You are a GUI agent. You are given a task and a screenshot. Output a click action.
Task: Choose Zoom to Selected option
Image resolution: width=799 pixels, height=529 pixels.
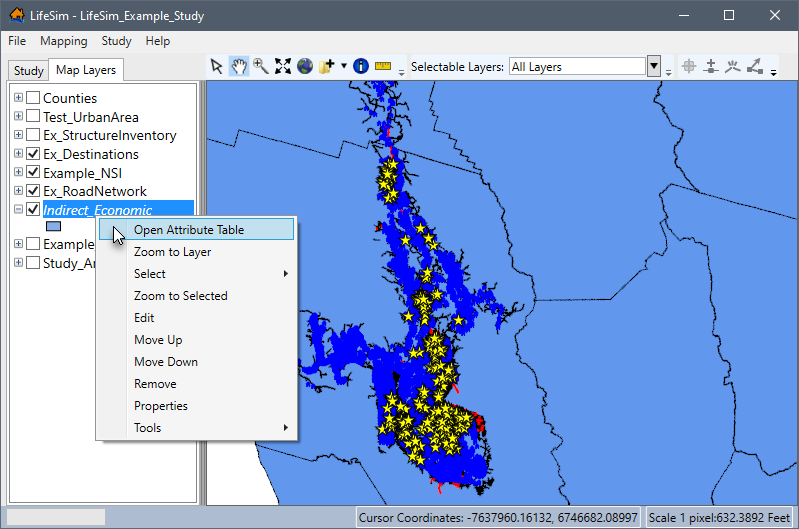tap(197, 296)
